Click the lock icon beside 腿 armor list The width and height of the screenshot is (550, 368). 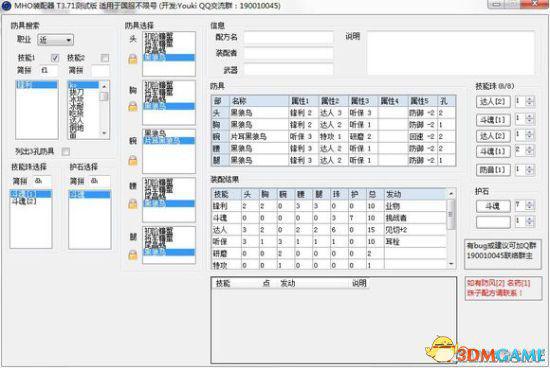[133, 255]
